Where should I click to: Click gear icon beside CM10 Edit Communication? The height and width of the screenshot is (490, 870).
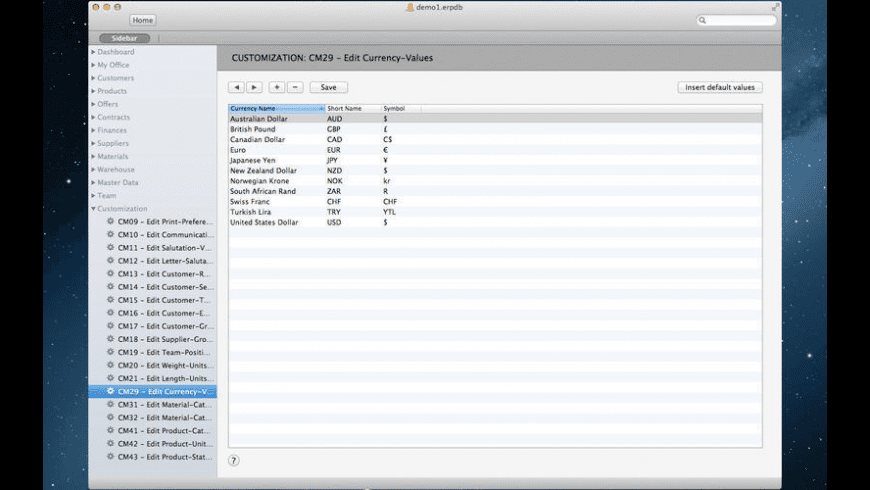click(x=110, y=234)
